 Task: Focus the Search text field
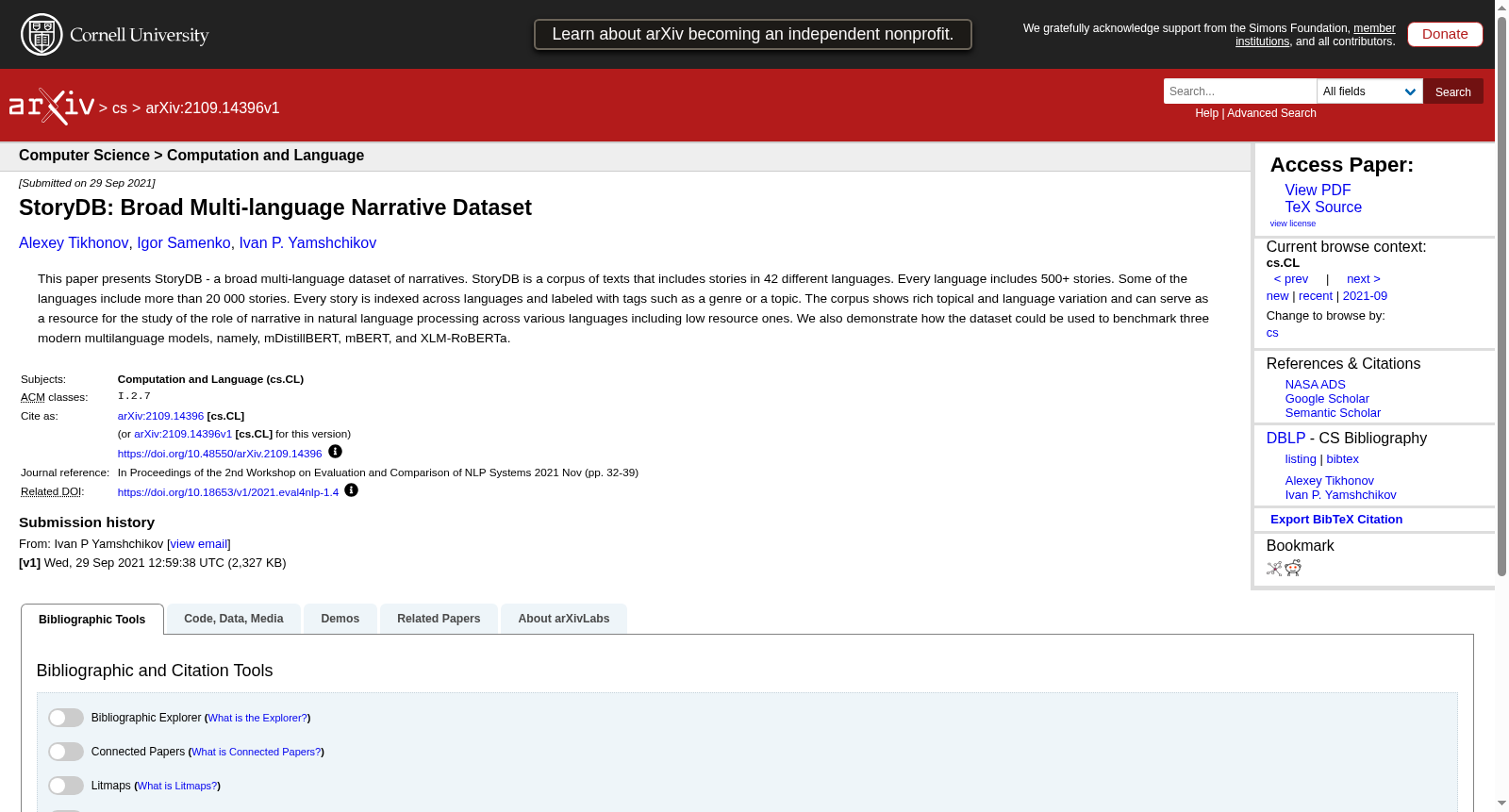1240,91
